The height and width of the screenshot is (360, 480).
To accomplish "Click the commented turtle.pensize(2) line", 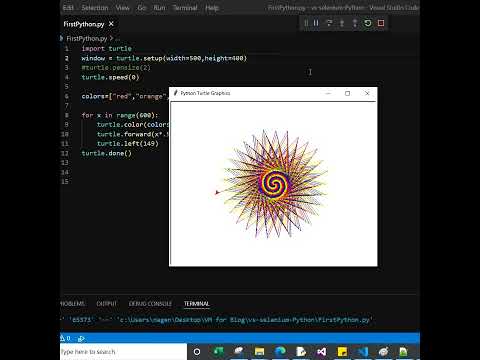I will [x=116, y=68].
